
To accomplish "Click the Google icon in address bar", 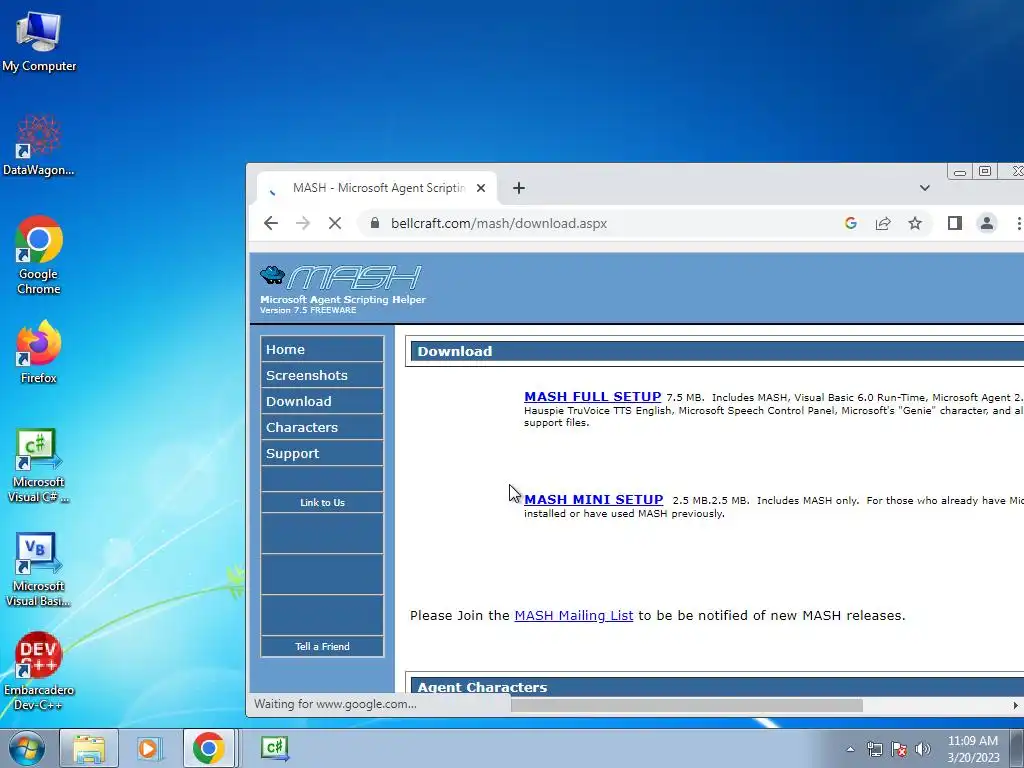I will coord(850,223).
